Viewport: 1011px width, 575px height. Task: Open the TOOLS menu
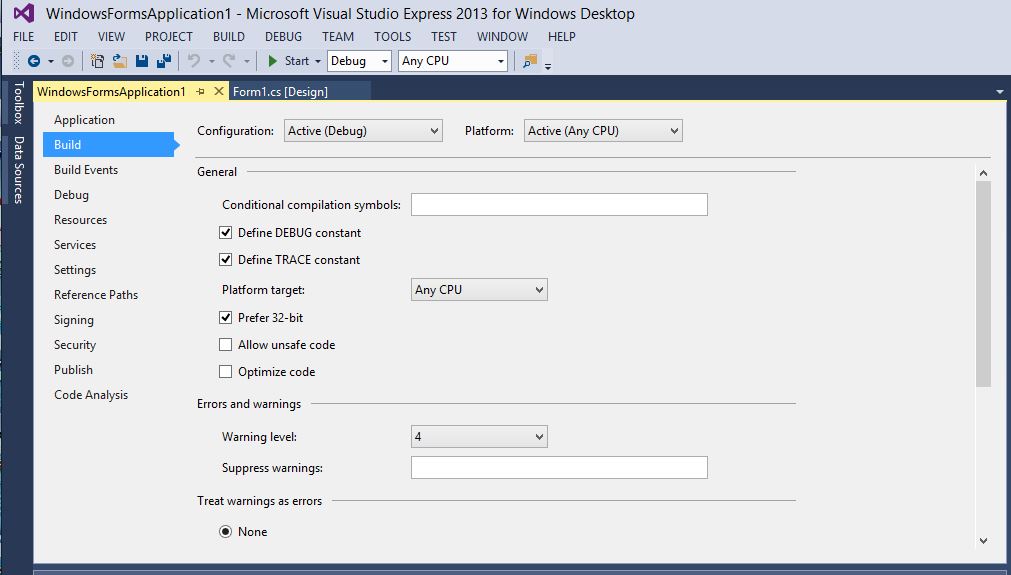click(393, 37)
